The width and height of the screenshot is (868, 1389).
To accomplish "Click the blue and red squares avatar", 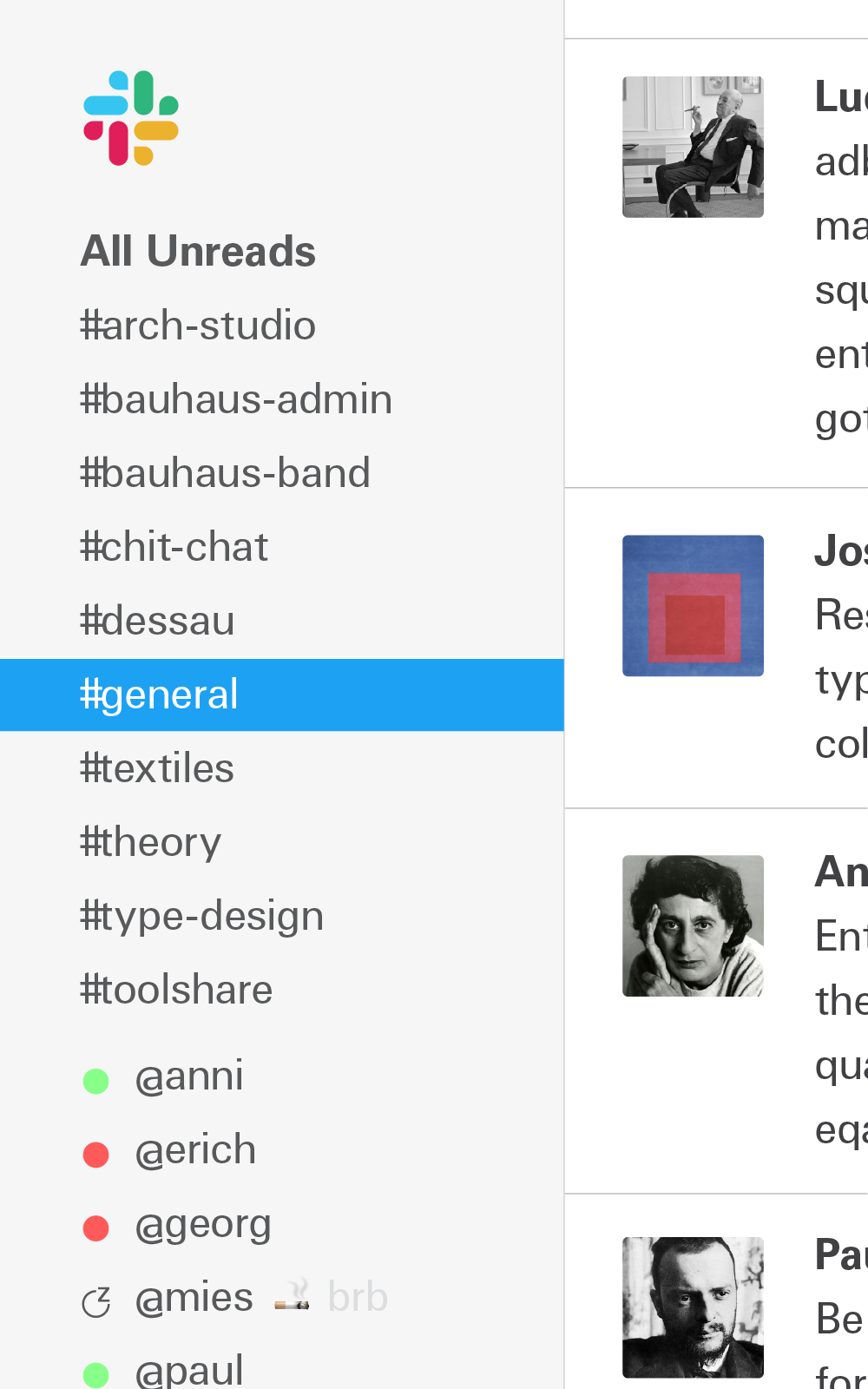I will pos(693,606).
